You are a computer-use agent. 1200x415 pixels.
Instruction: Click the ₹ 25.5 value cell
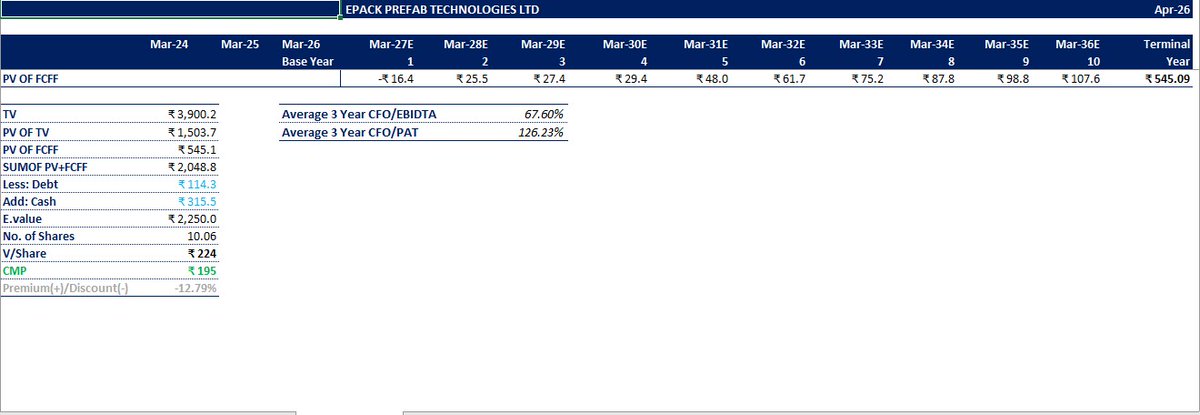(x=474, y=79)
